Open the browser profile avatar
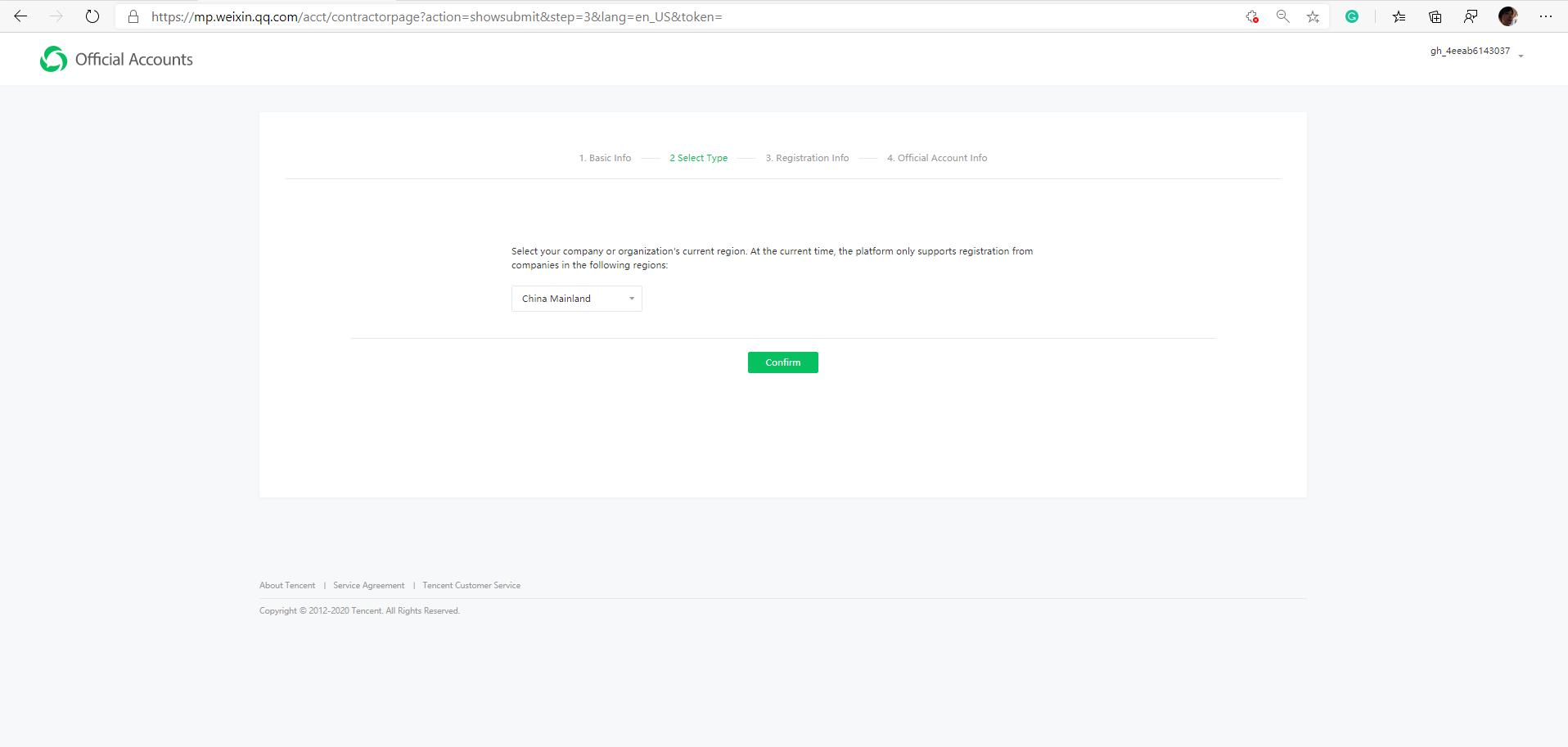The image size is (1568, 747). coord(1507,16)
